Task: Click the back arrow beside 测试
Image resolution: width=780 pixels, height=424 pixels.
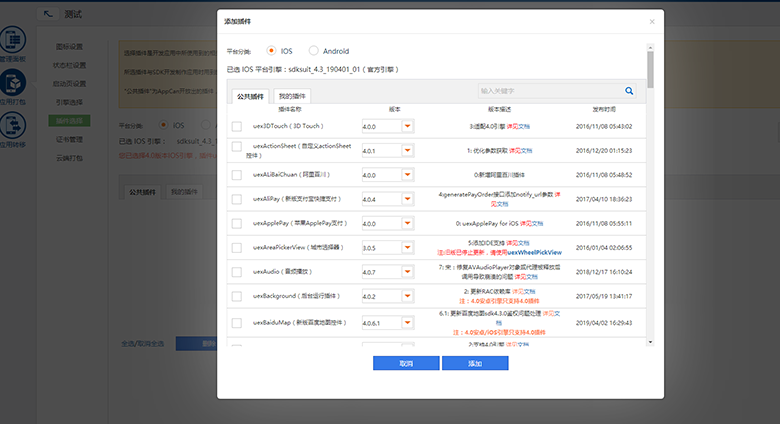Action: pyautogui.click(x=48, y=14)
